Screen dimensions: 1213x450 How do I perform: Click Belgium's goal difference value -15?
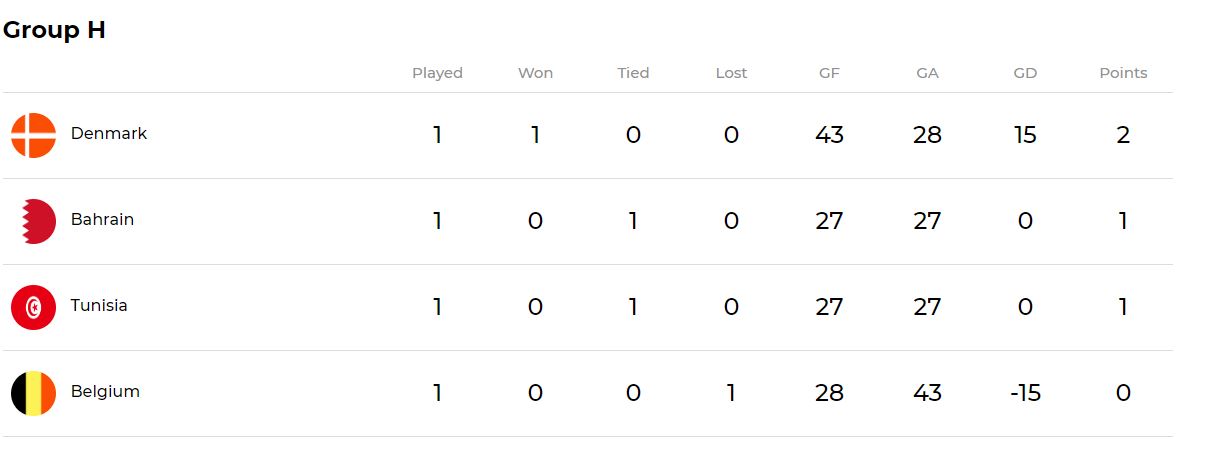1025,393
